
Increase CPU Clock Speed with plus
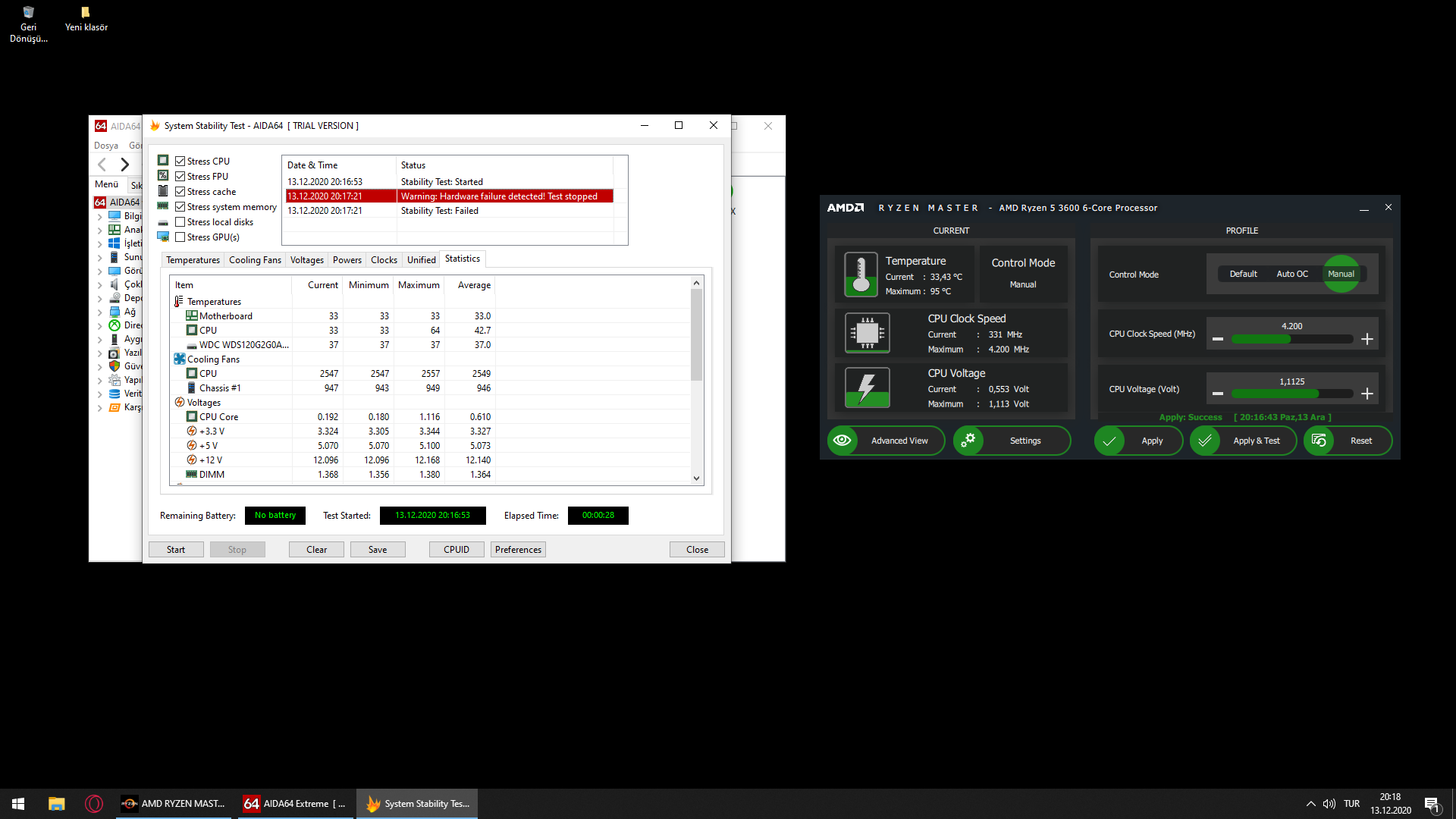pos(1367,339)
